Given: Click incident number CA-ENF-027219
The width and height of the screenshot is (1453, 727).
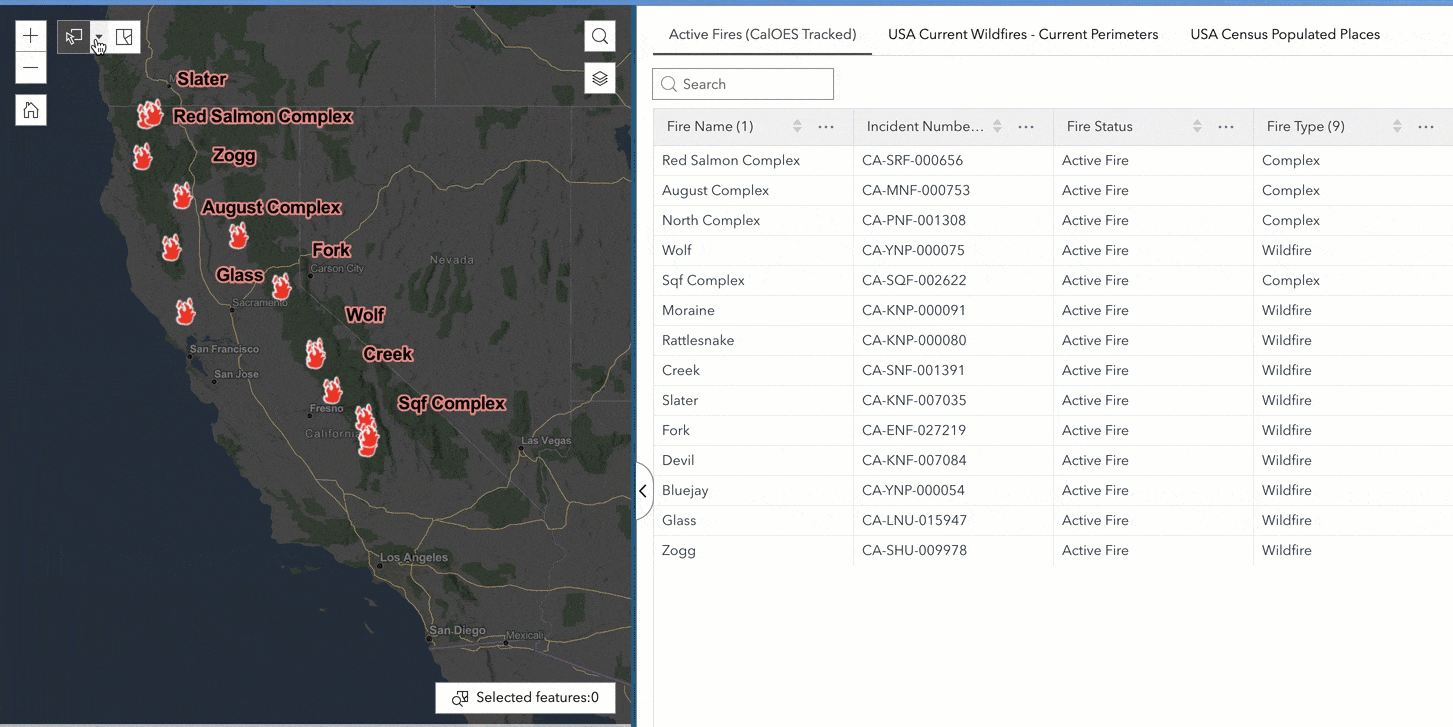Looking at the screenshot, I should [x=914, y=430].
